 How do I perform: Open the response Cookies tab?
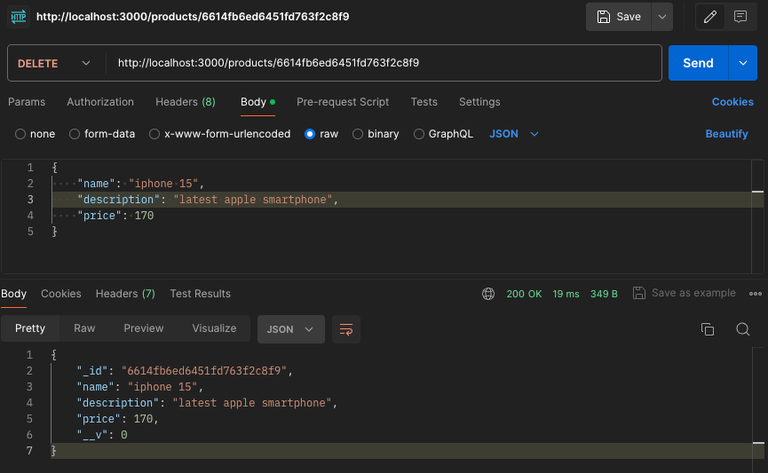click(x=61, y=294)
